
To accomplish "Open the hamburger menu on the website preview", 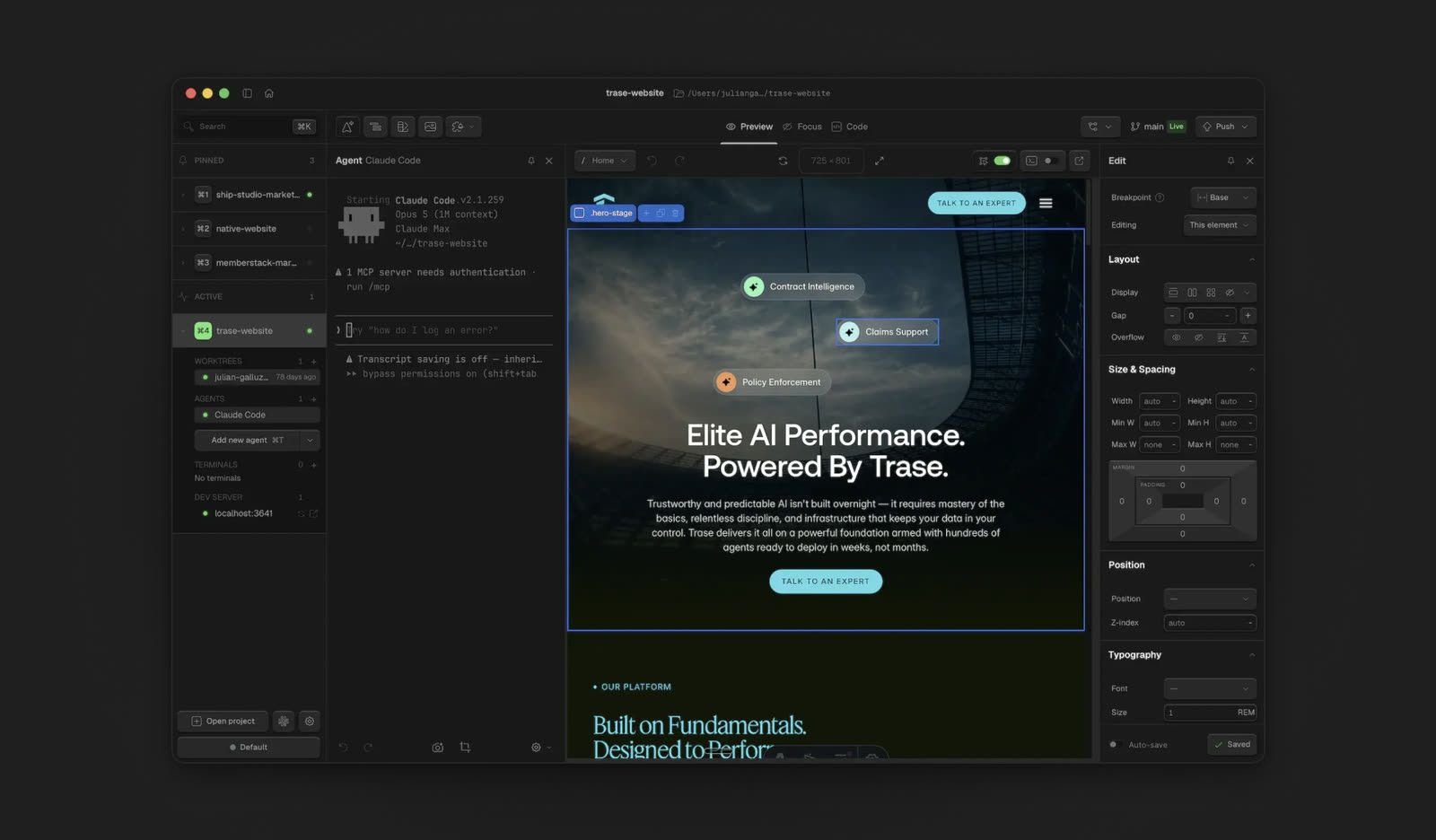I will 1046,203.
